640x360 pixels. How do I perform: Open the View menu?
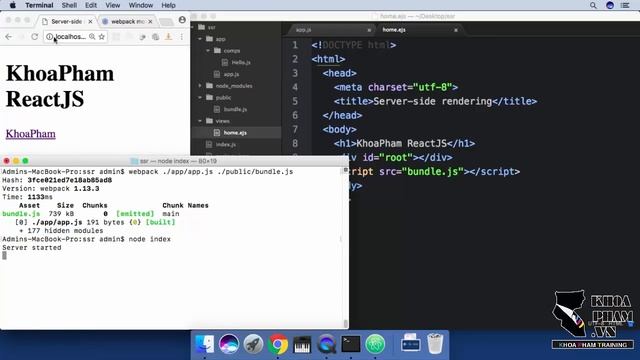[x=113, y=5]
